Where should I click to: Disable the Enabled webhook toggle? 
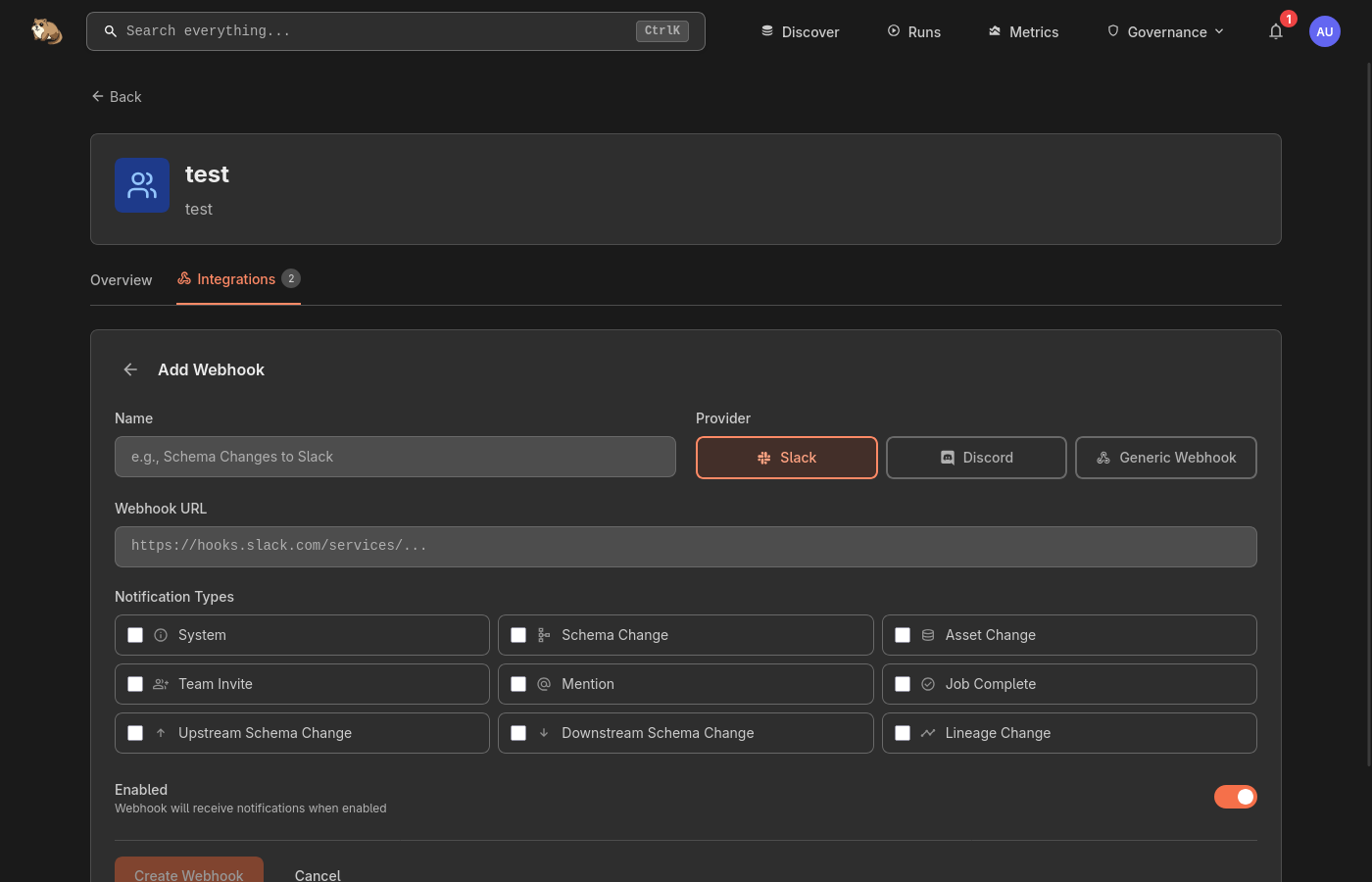(x=1236, y=797)
